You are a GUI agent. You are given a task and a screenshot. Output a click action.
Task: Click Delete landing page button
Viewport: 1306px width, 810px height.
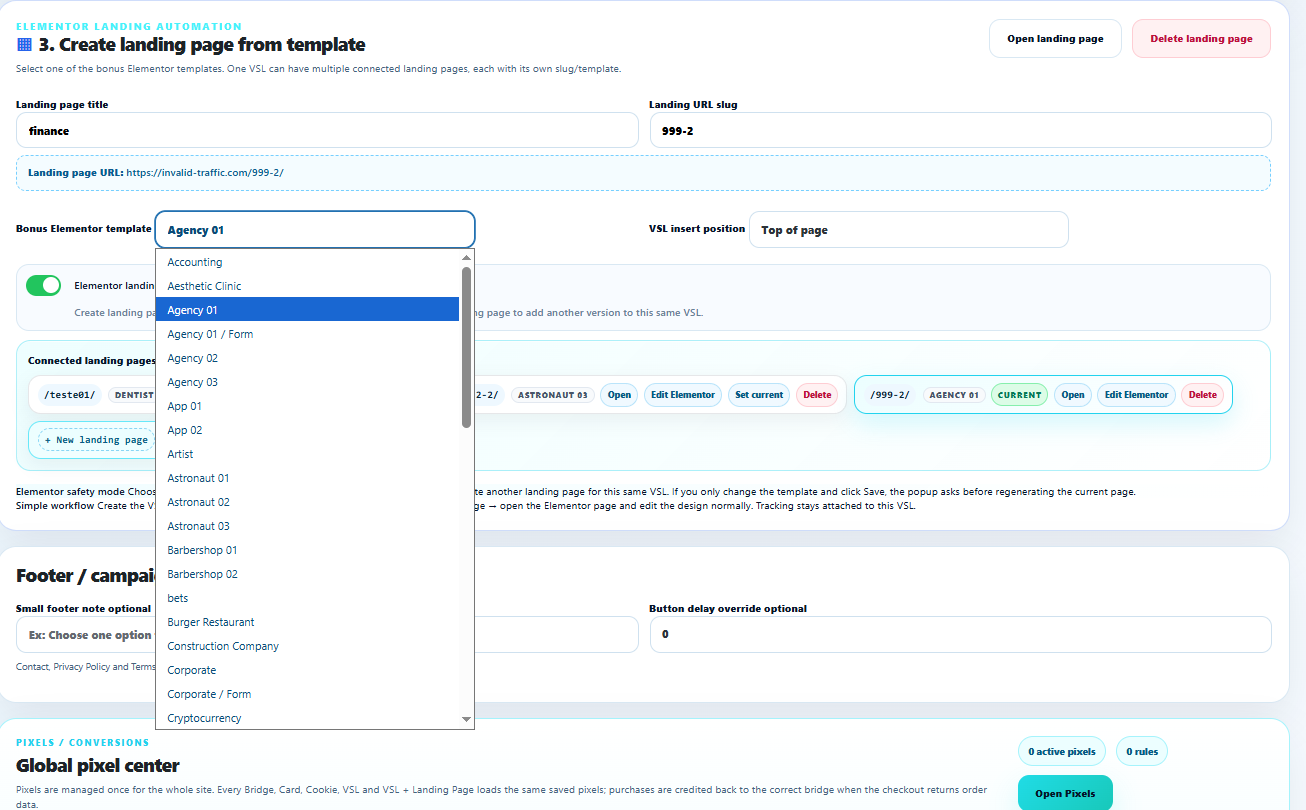pyautogui.click(x=1201, y=39)
